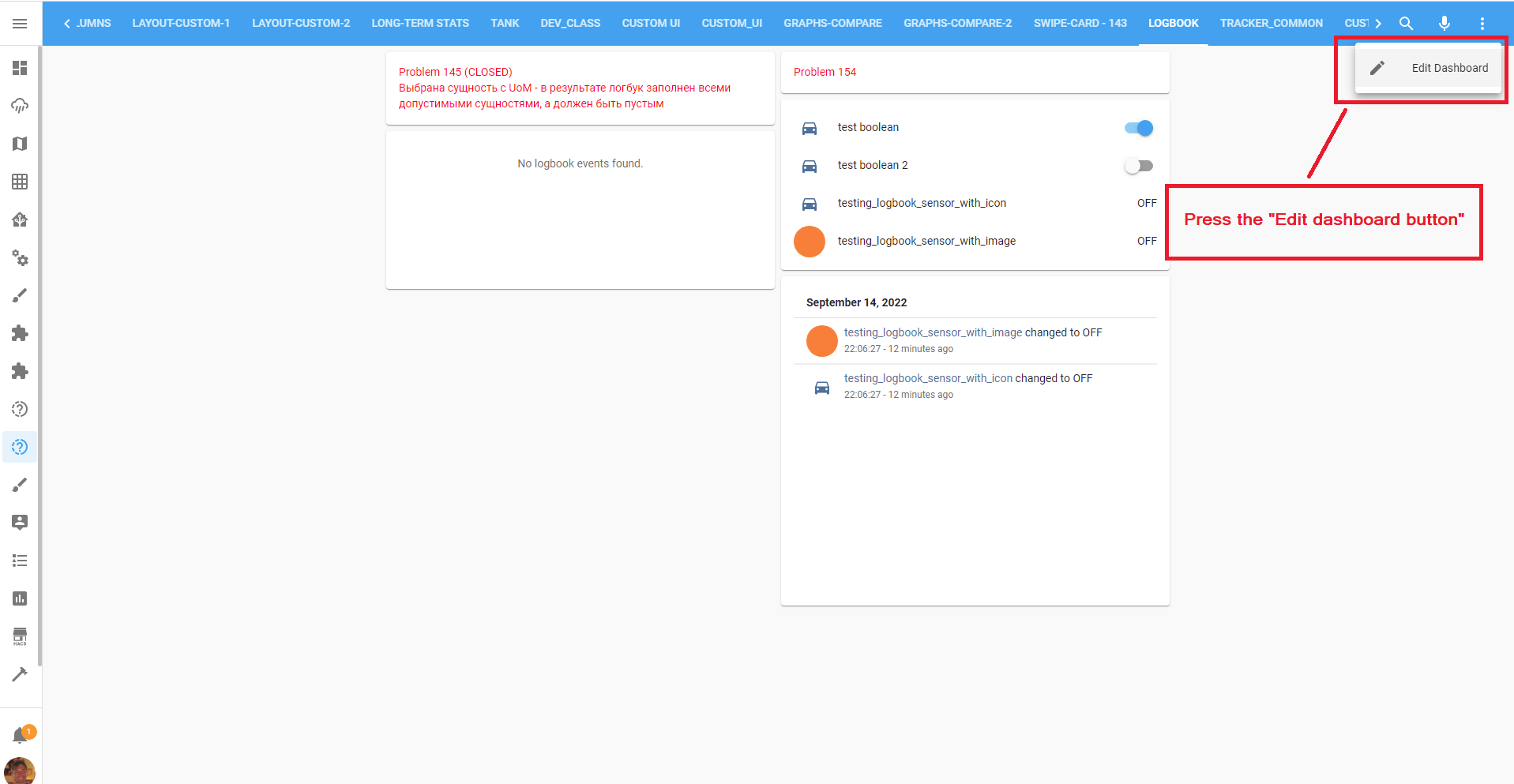Open the home house sidebar icon
1514x784 pixels.
coord(20,219)
